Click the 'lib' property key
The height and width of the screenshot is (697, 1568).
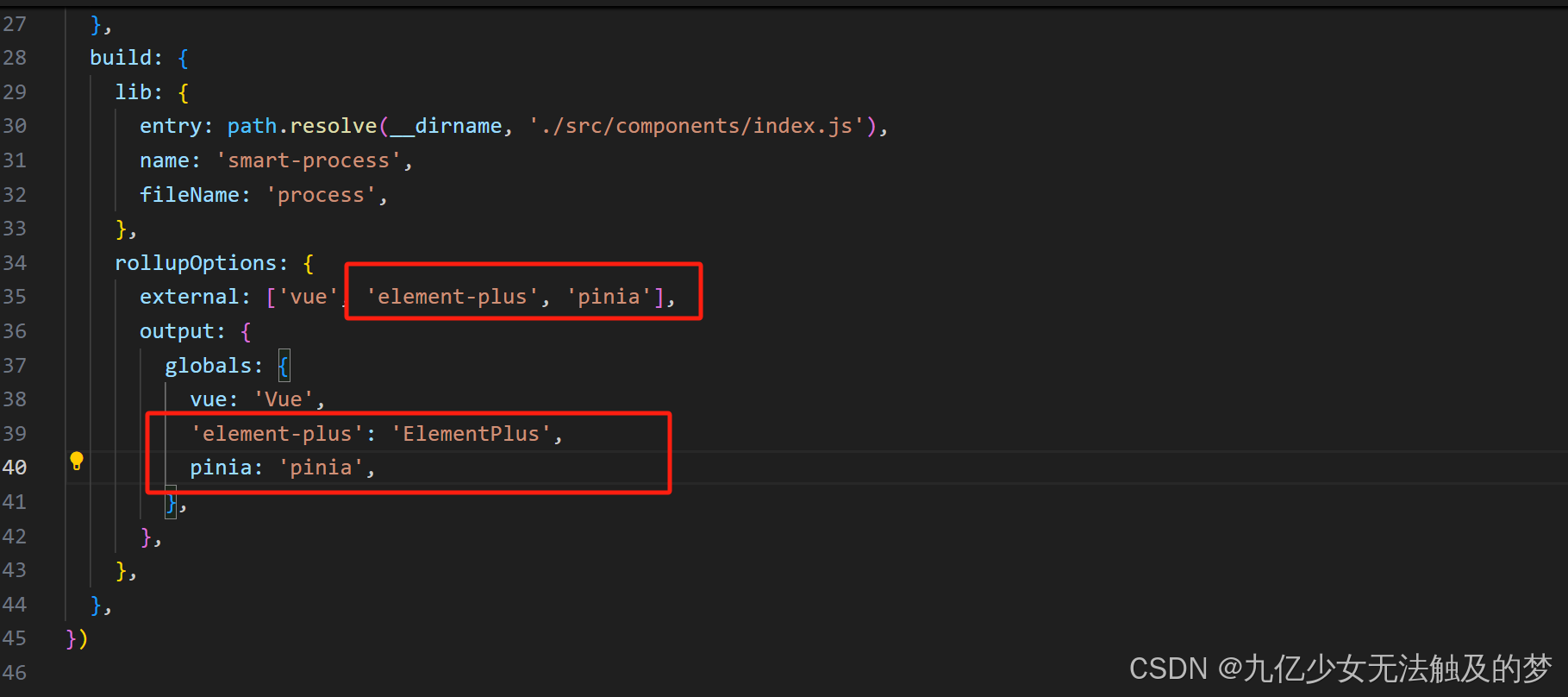pyautogui.click(x=134, y=92)
